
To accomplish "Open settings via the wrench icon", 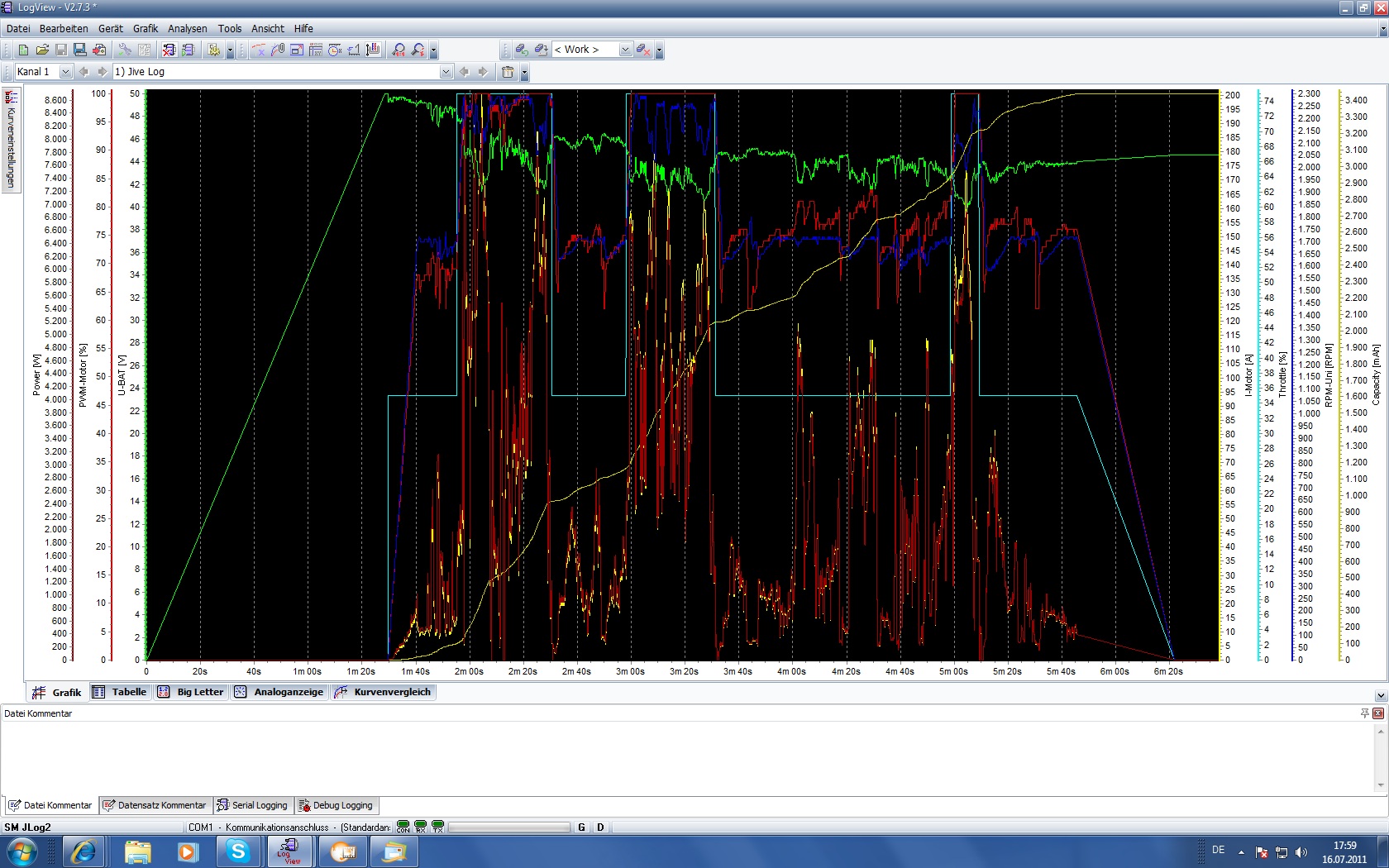I will pyautogui.click(x=125, y=50).
